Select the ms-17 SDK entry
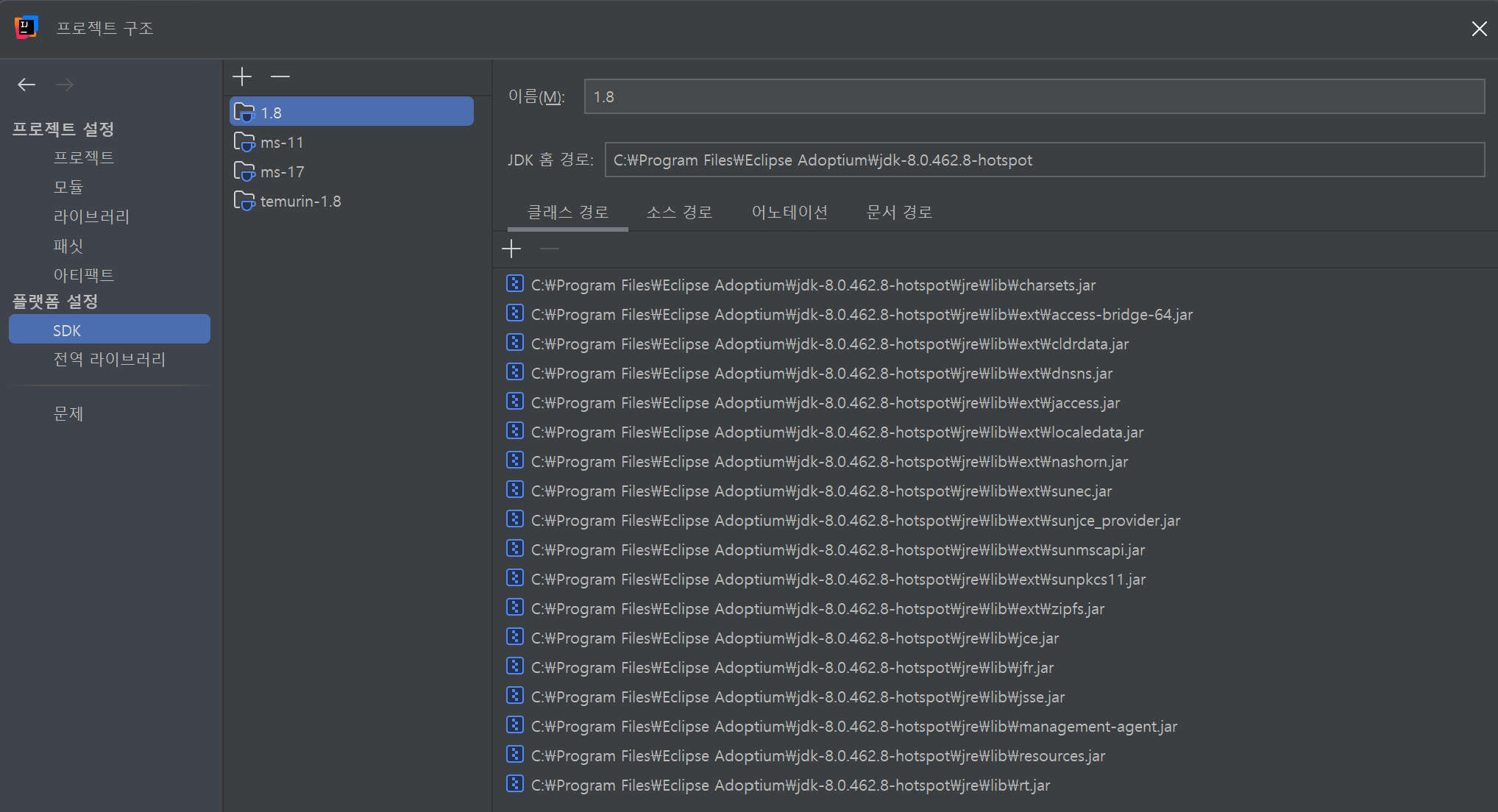The height and width of the screenshot is (812, 1498). click(x=283, y=171)
